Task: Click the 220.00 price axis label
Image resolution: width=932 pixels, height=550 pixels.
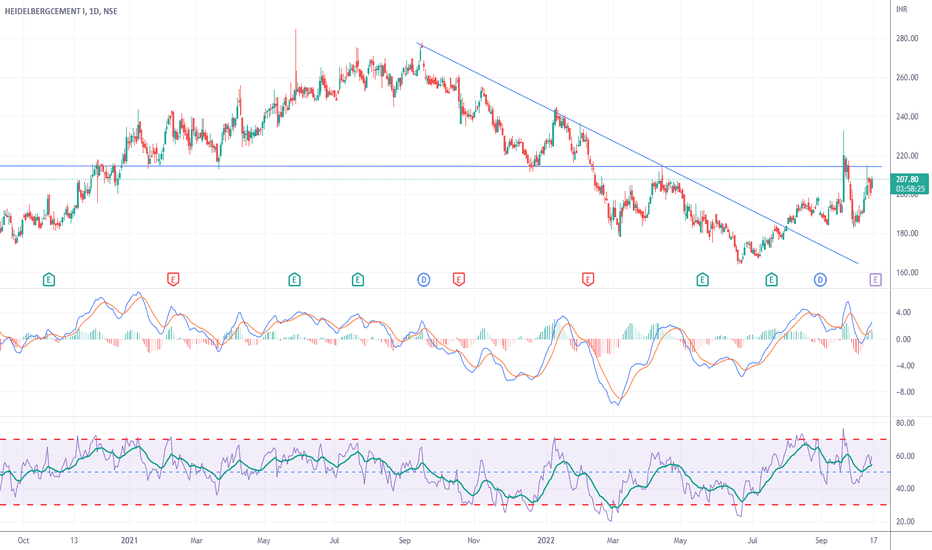Action: pyautogui.click(x=907, y=156)
